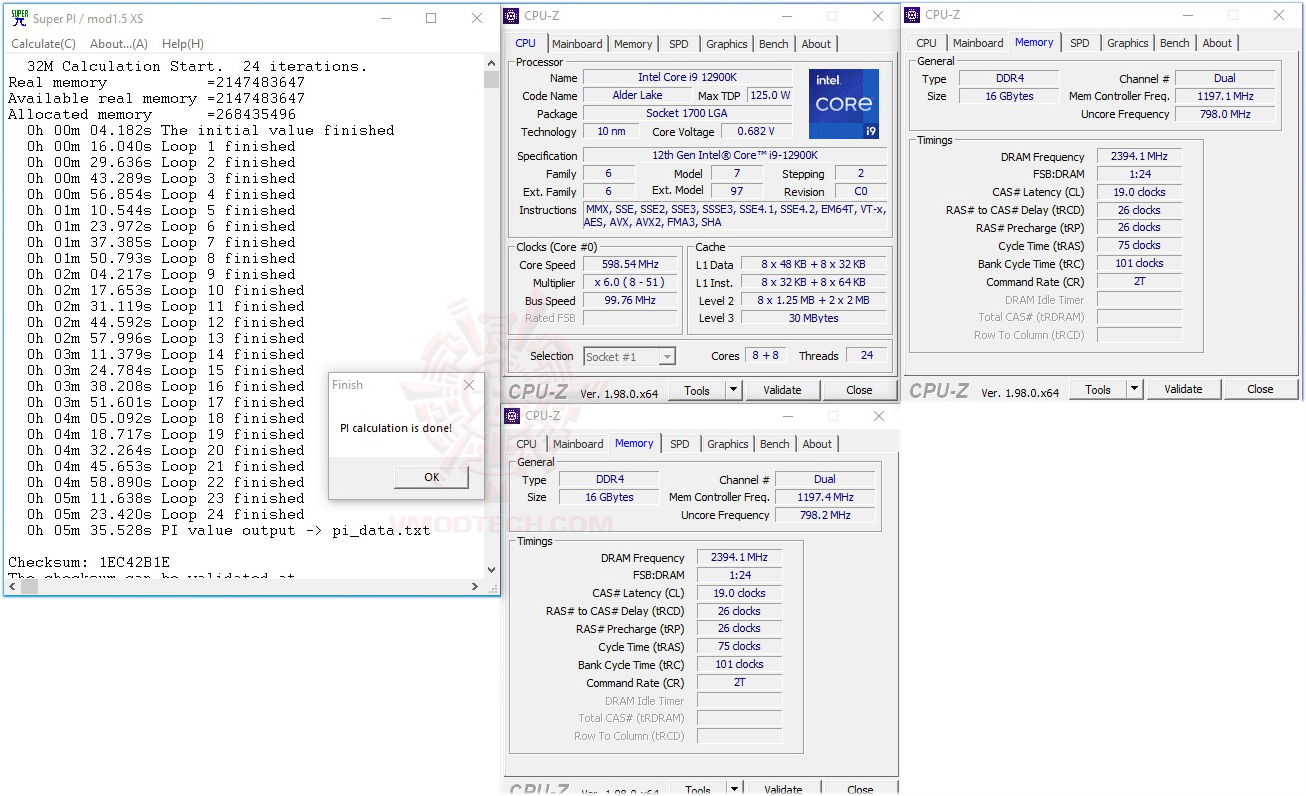Open the Calculate(C) menu in Super PI
The height and width of the screenshot is (796, 1306).
[43, 44]
